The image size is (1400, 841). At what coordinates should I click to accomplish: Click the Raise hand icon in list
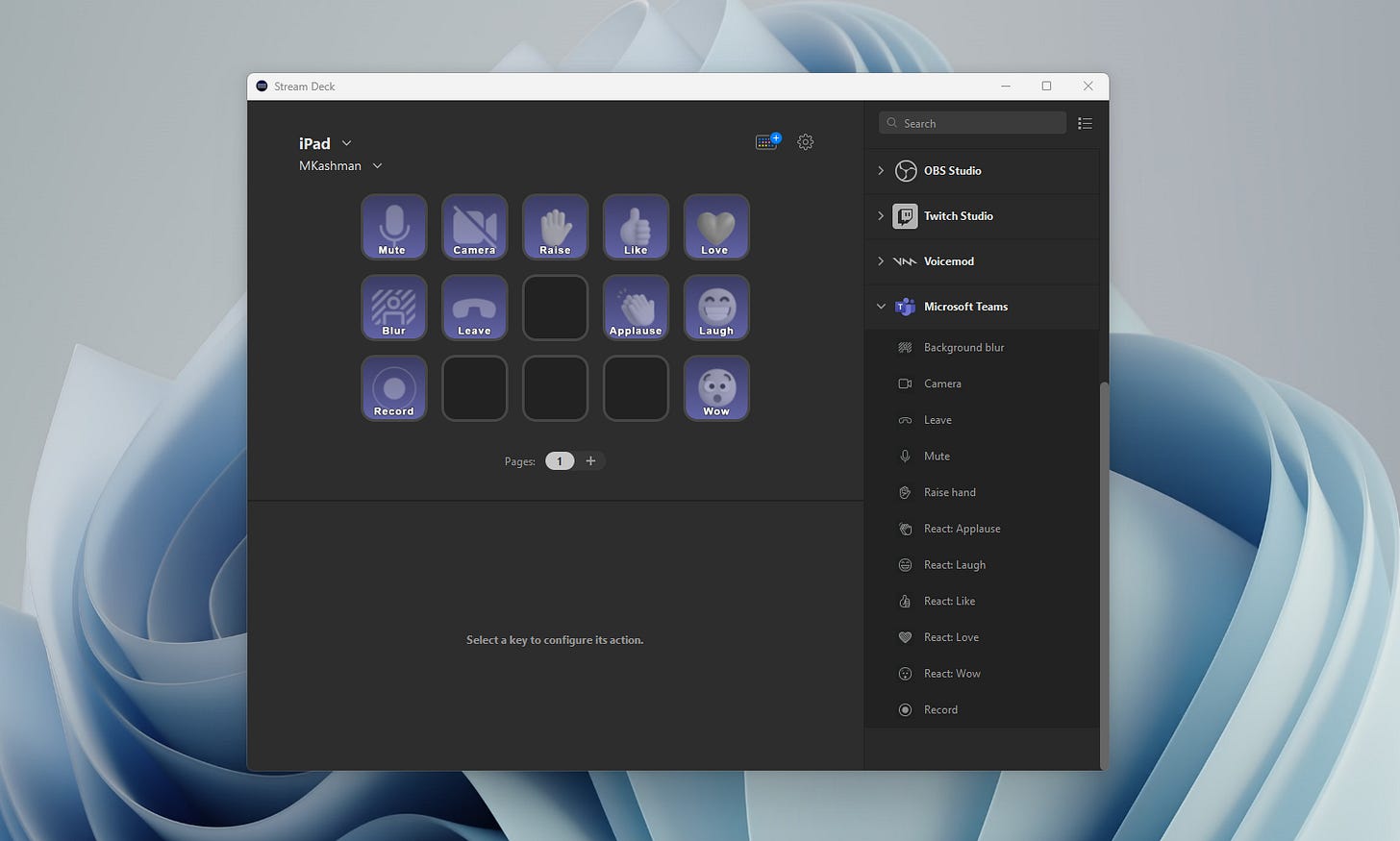click(x=905, y=493)
